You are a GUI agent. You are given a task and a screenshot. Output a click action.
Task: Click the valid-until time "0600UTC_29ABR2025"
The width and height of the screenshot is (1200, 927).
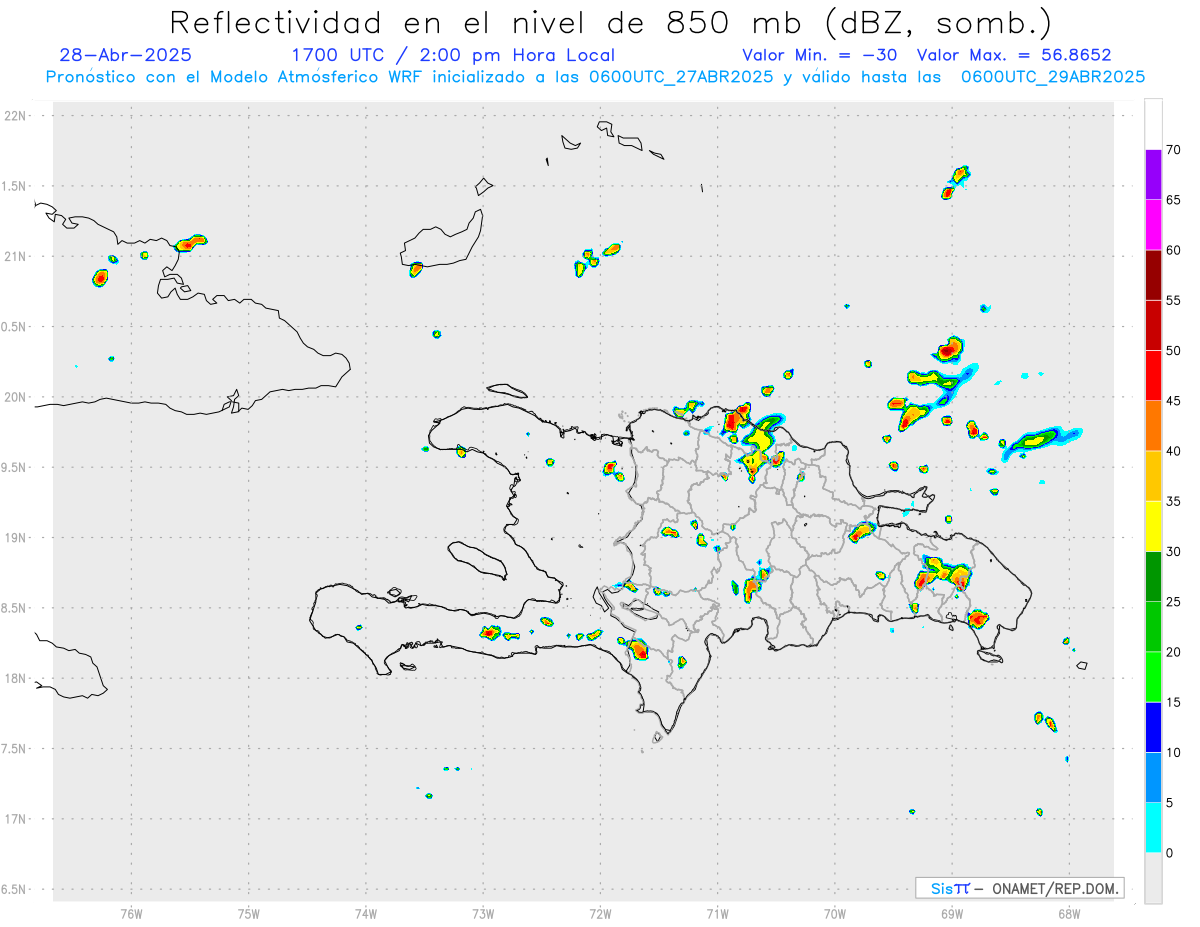pos(1053,77)
